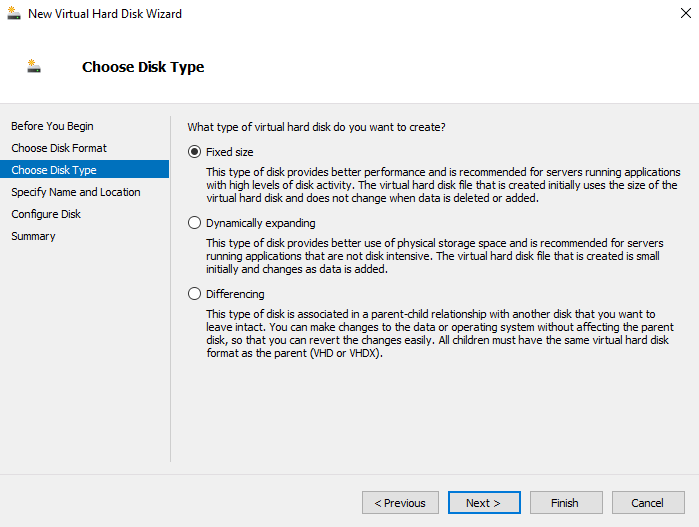Click the Choose Disk Type heading
The height and width of the screenshot is (527, 699).
point(143,67)
